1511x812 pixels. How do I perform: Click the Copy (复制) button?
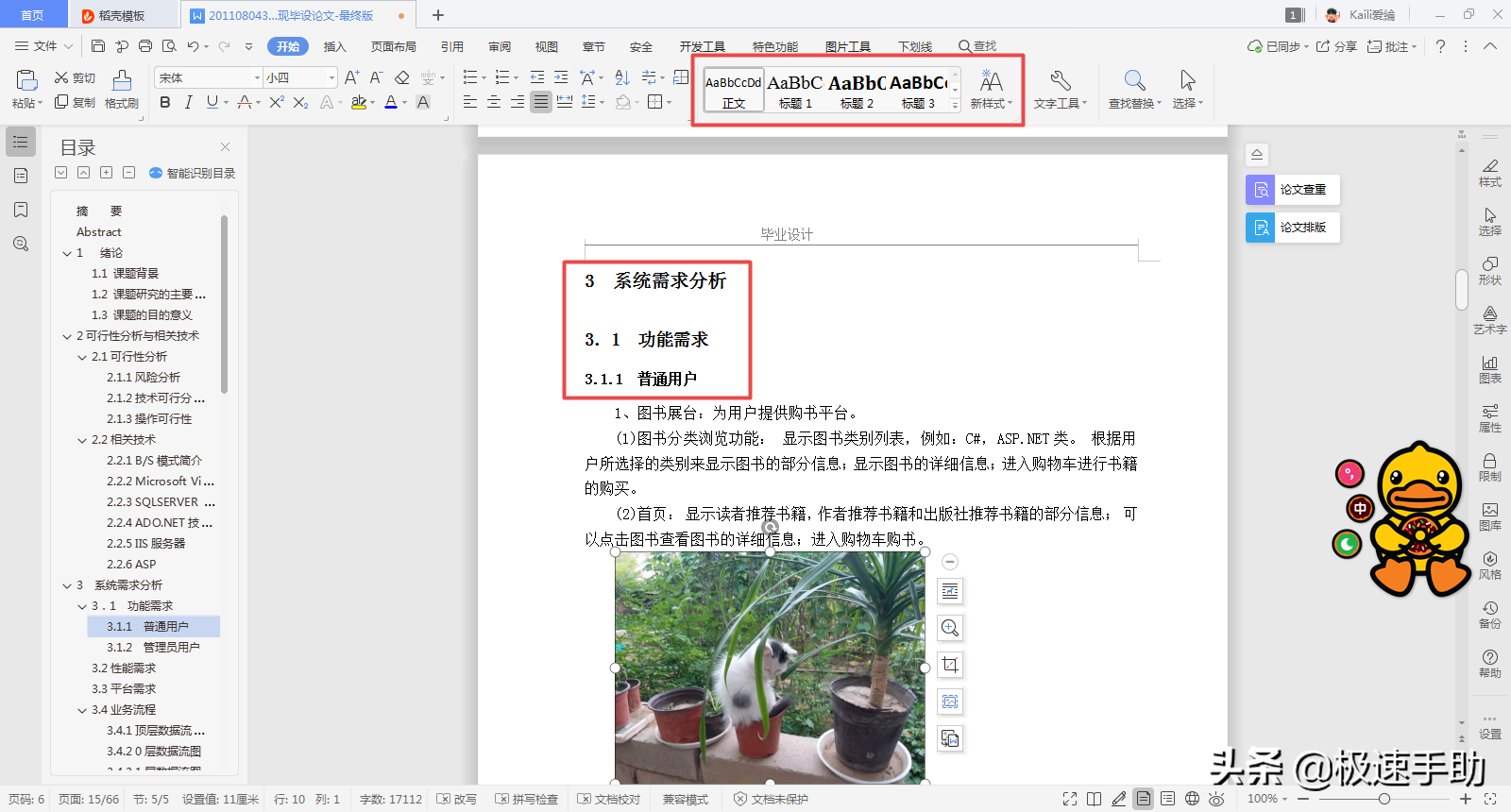75,102
